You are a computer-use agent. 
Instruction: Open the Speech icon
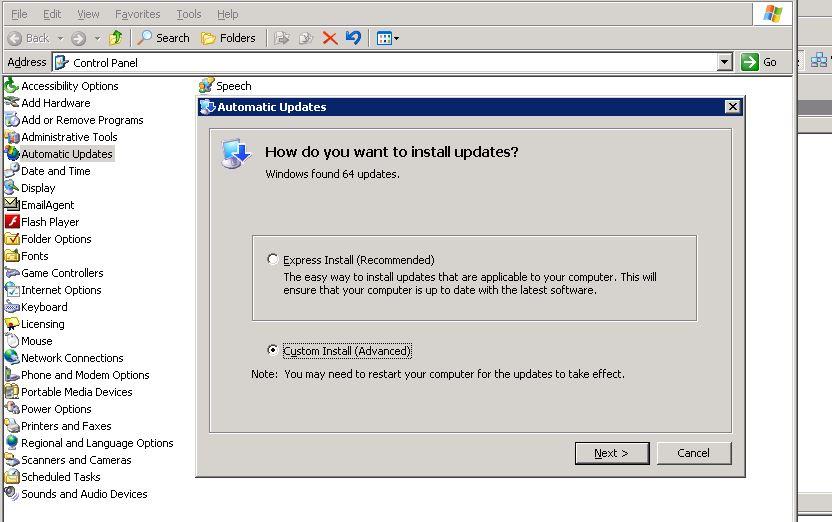(x=206, y=85)
